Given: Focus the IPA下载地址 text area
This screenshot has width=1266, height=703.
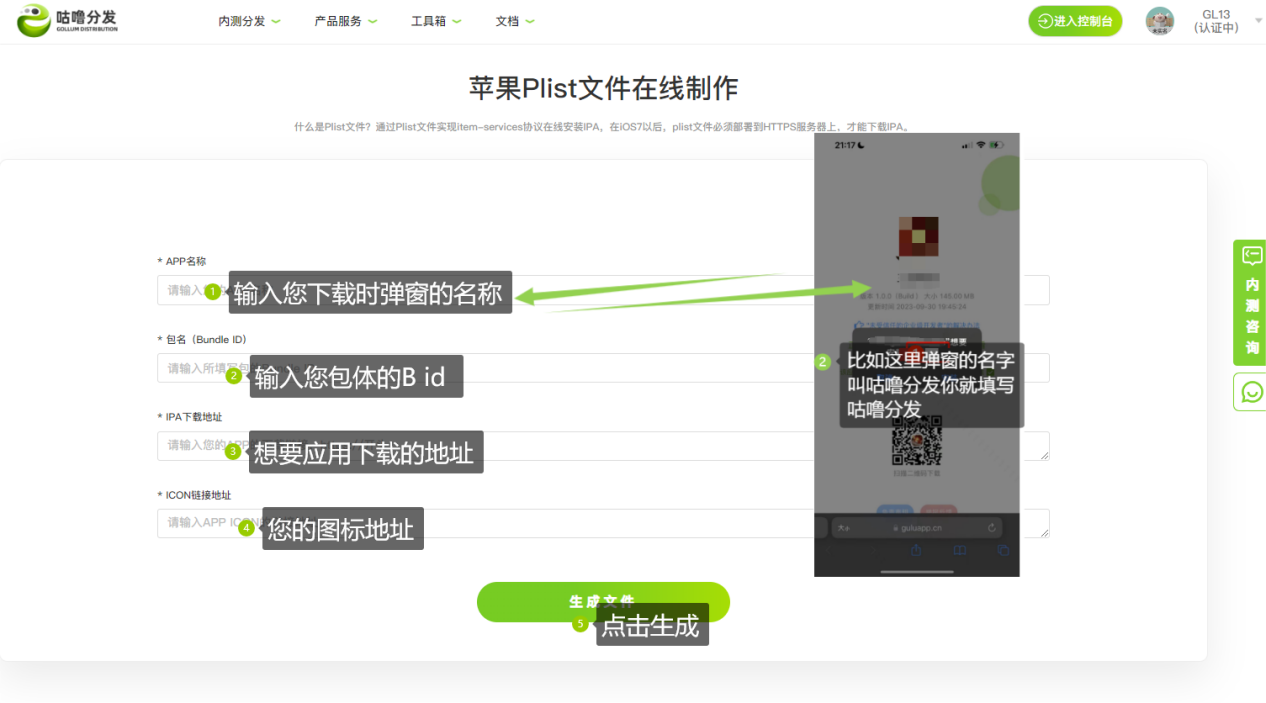Looking at the screenshot, I should click(603, 446).
